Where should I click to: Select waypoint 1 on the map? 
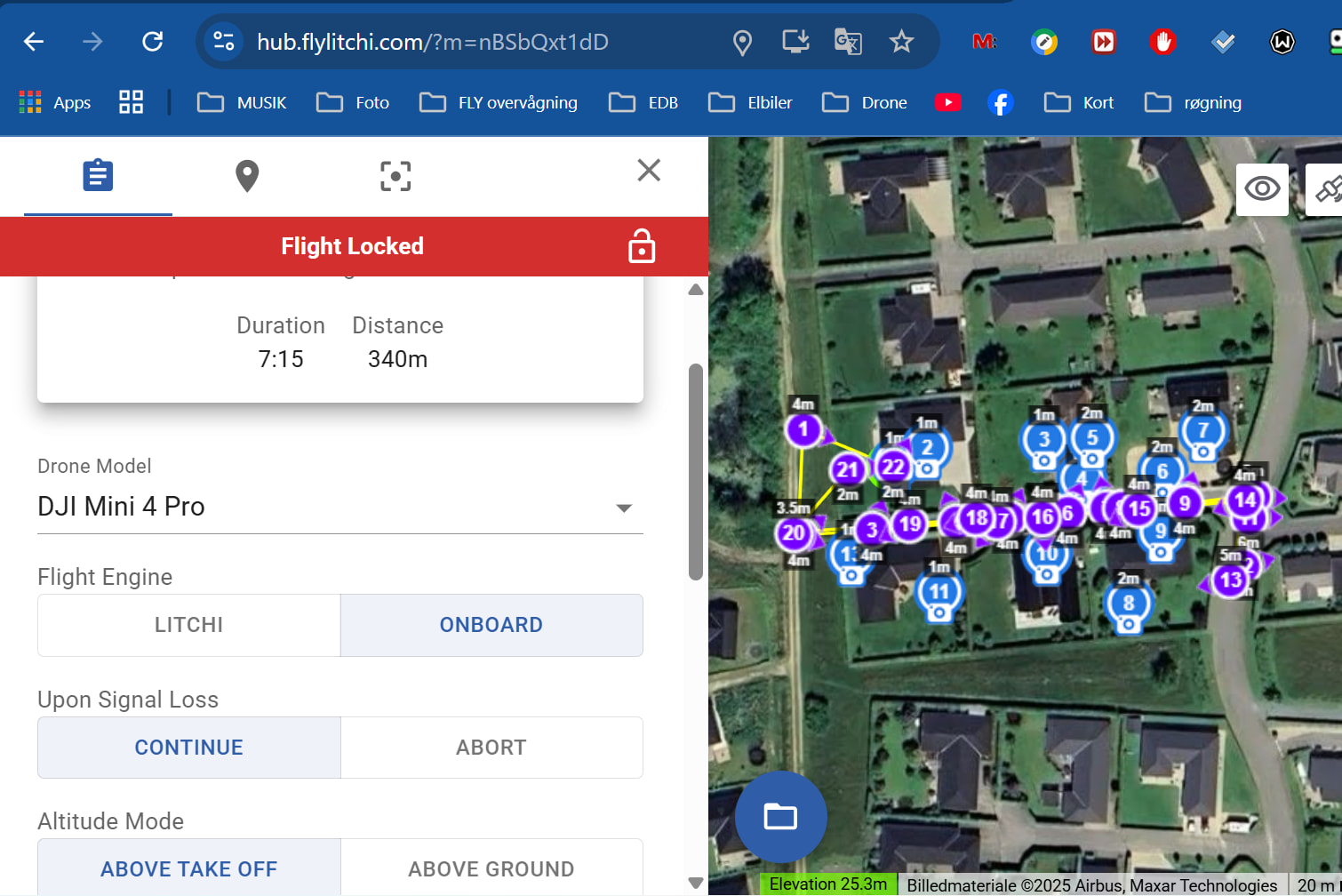coord(803,430)
